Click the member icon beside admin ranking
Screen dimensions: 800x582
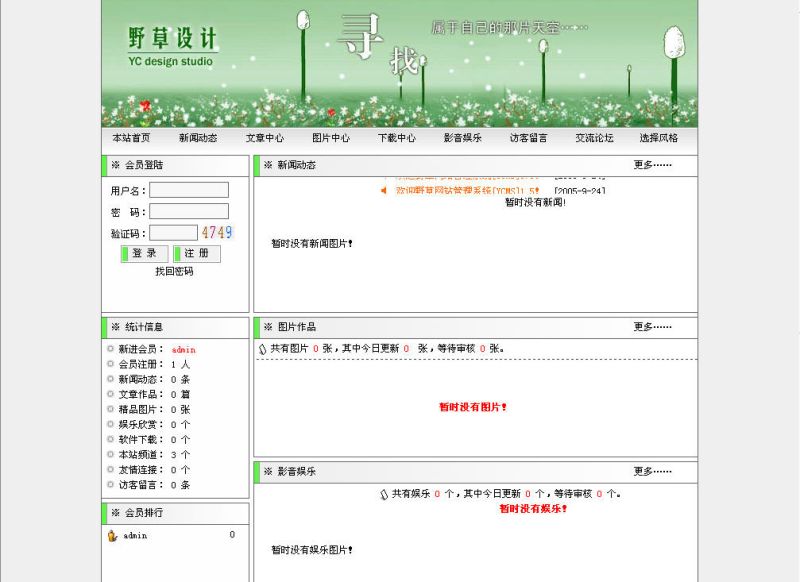[112, 536]
